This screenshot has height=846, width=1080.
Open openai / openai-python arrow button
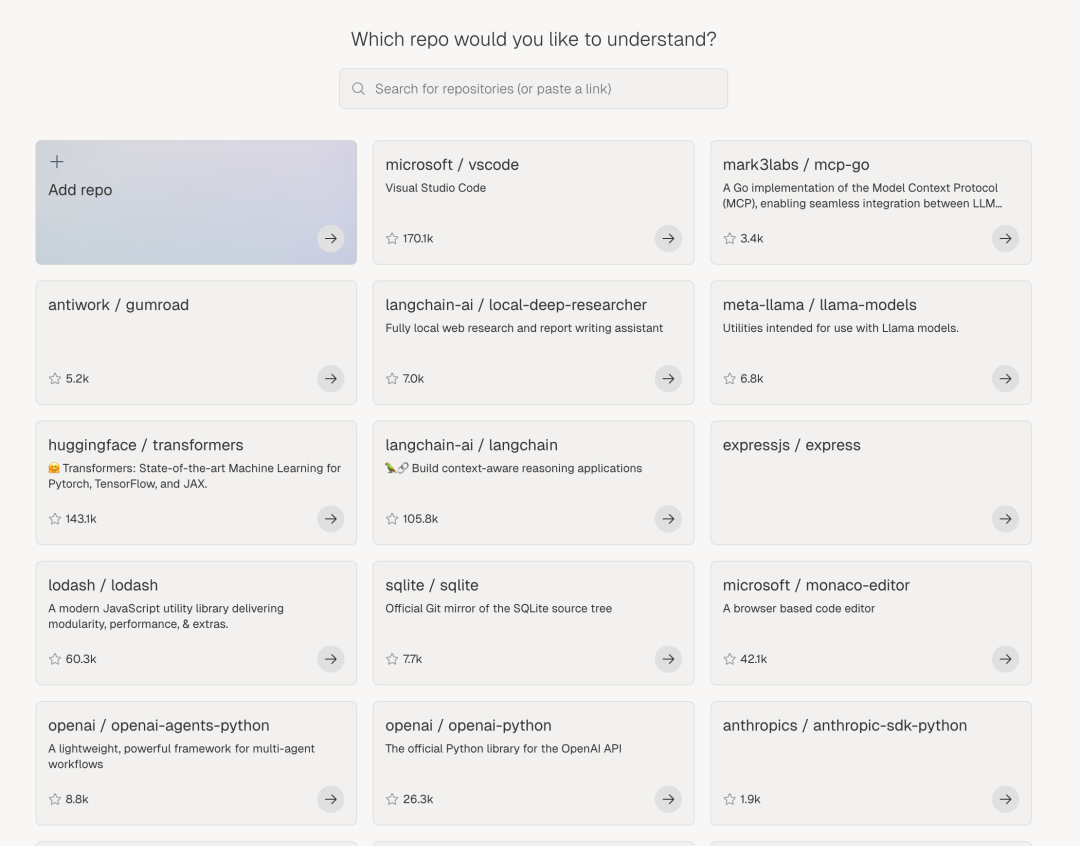click(x=668, y=799)
